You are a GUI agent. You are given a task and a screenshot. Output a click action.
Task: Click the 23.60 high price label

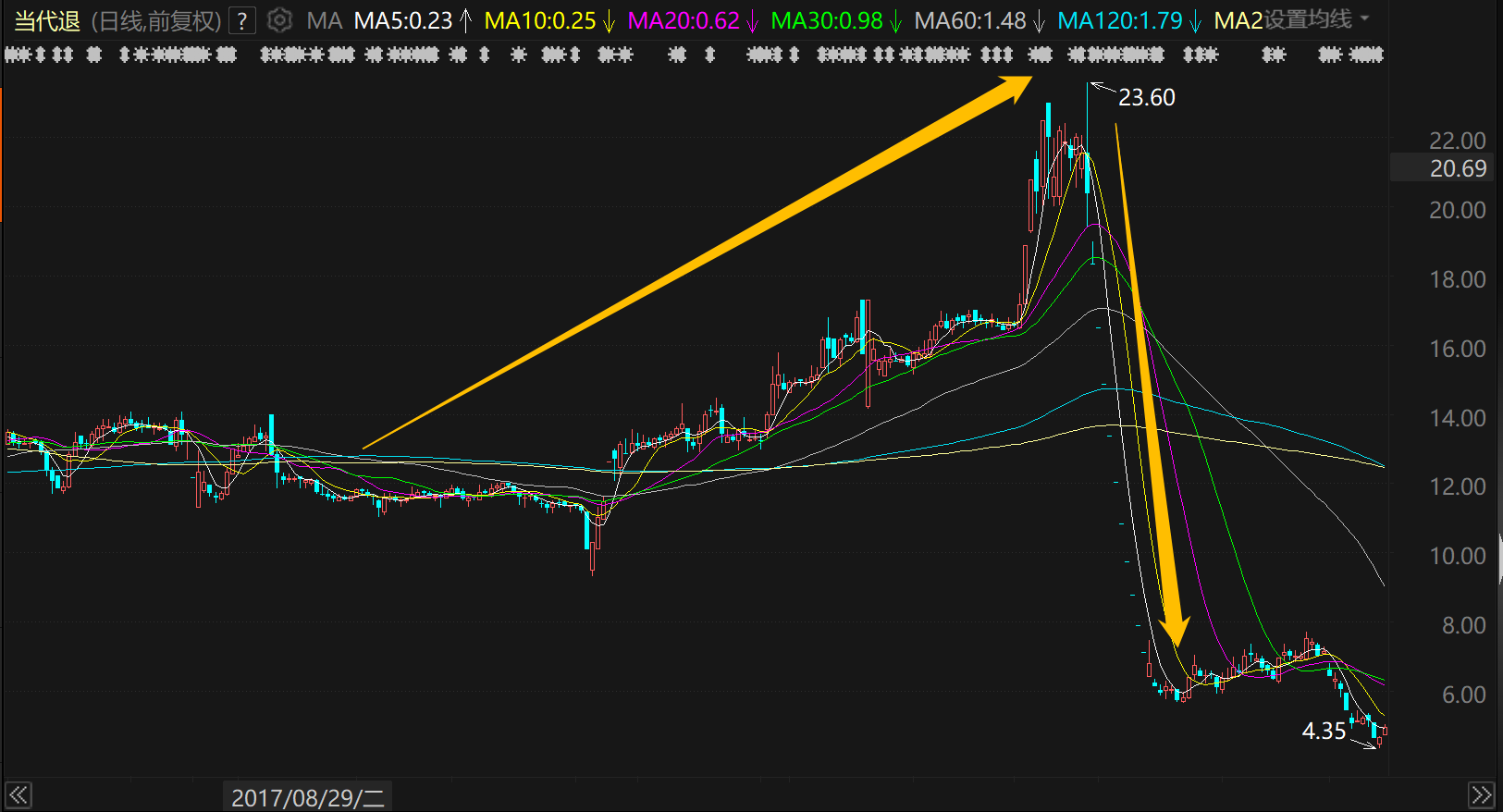tap(1147, 97)
